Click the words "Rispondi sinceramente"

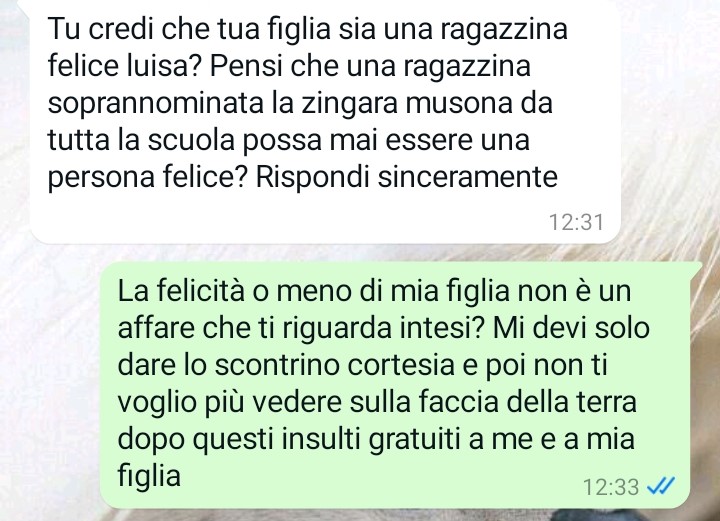point(406,176)
